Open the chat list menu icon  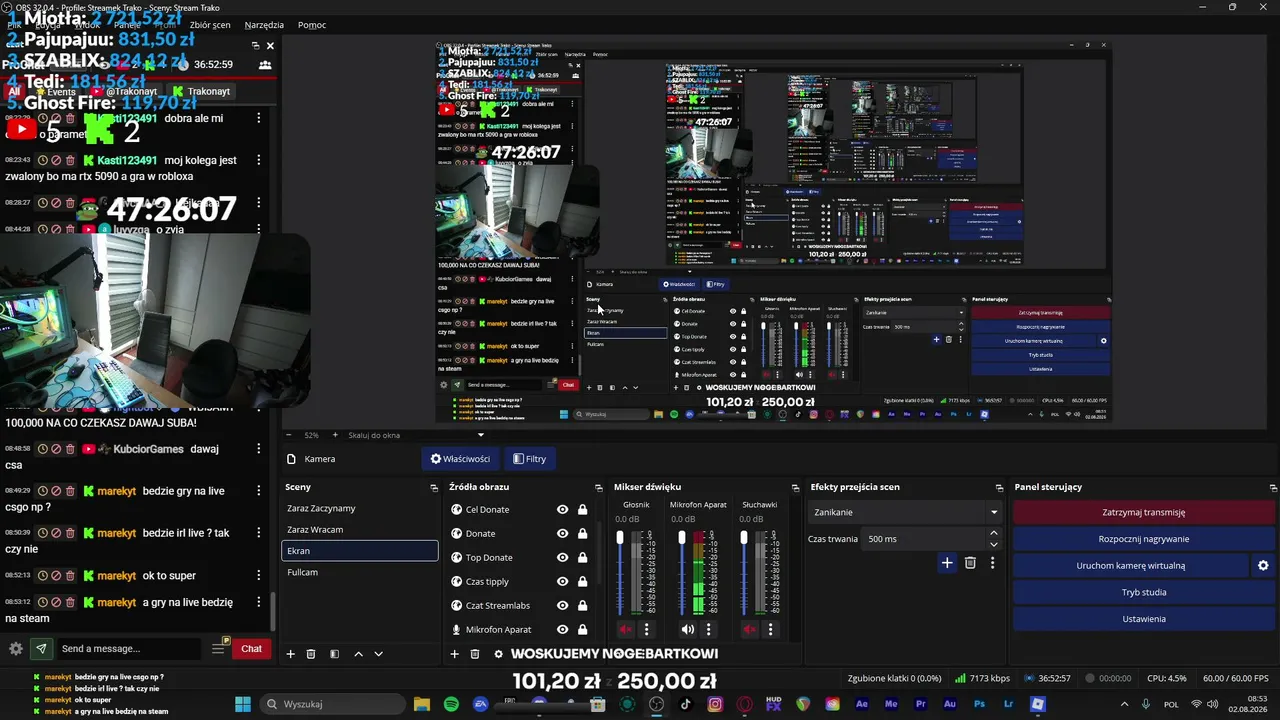click(218, 649)
